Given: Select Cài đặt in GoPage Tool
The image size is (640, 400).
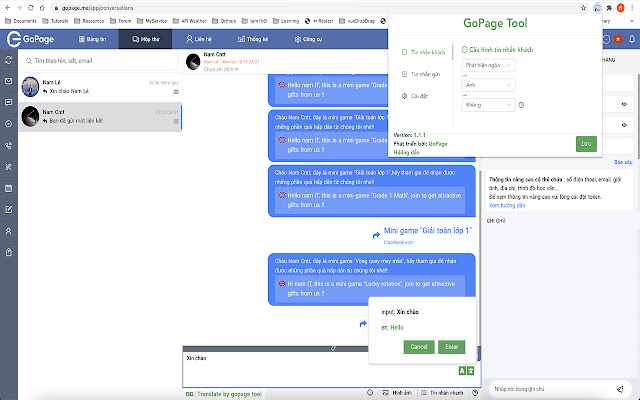Looking at the screenshot, I should pos(415,96).
